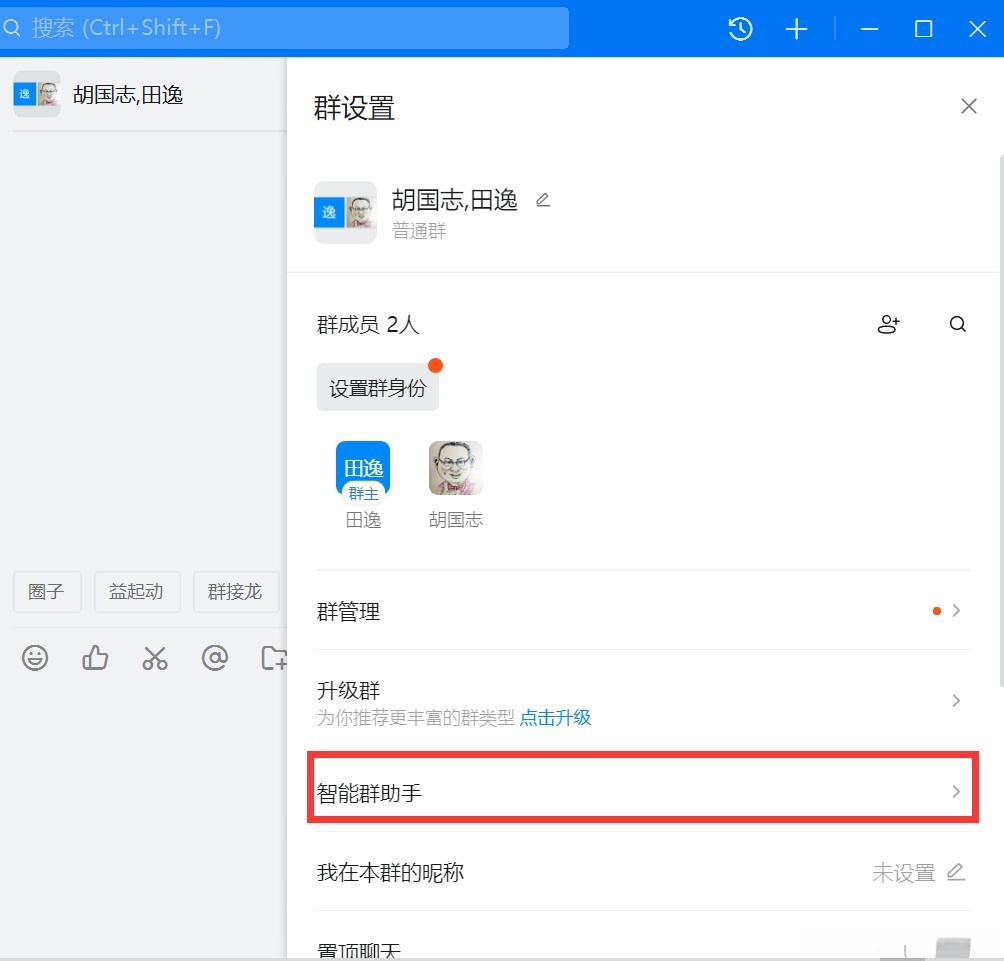Click the add group member icon

pos(889,324)
